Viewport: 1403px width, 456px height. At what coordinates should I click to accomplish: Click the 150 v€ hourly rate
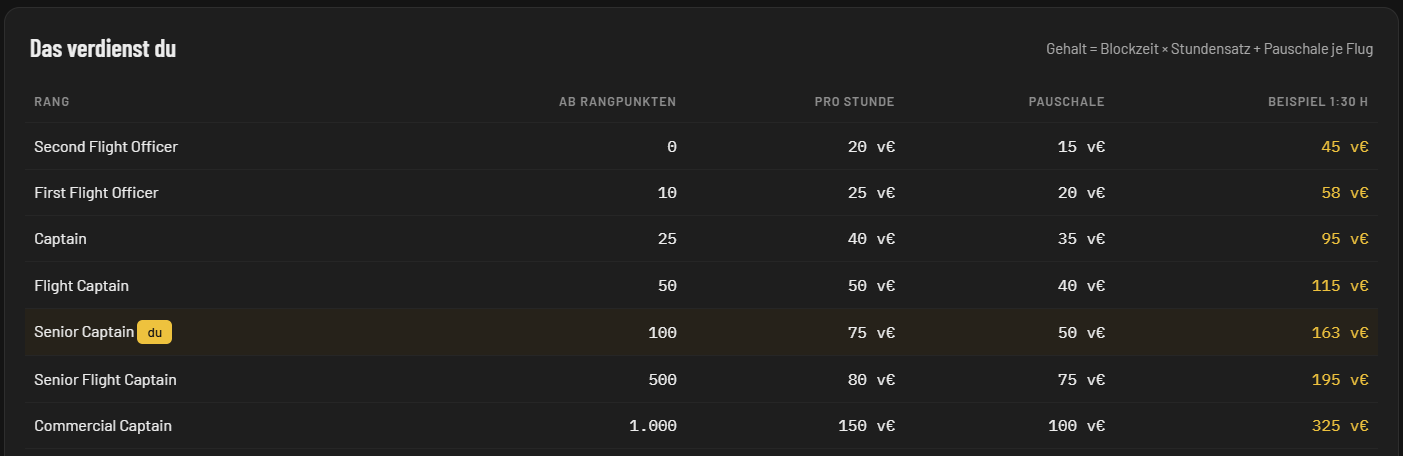(866, 425)
